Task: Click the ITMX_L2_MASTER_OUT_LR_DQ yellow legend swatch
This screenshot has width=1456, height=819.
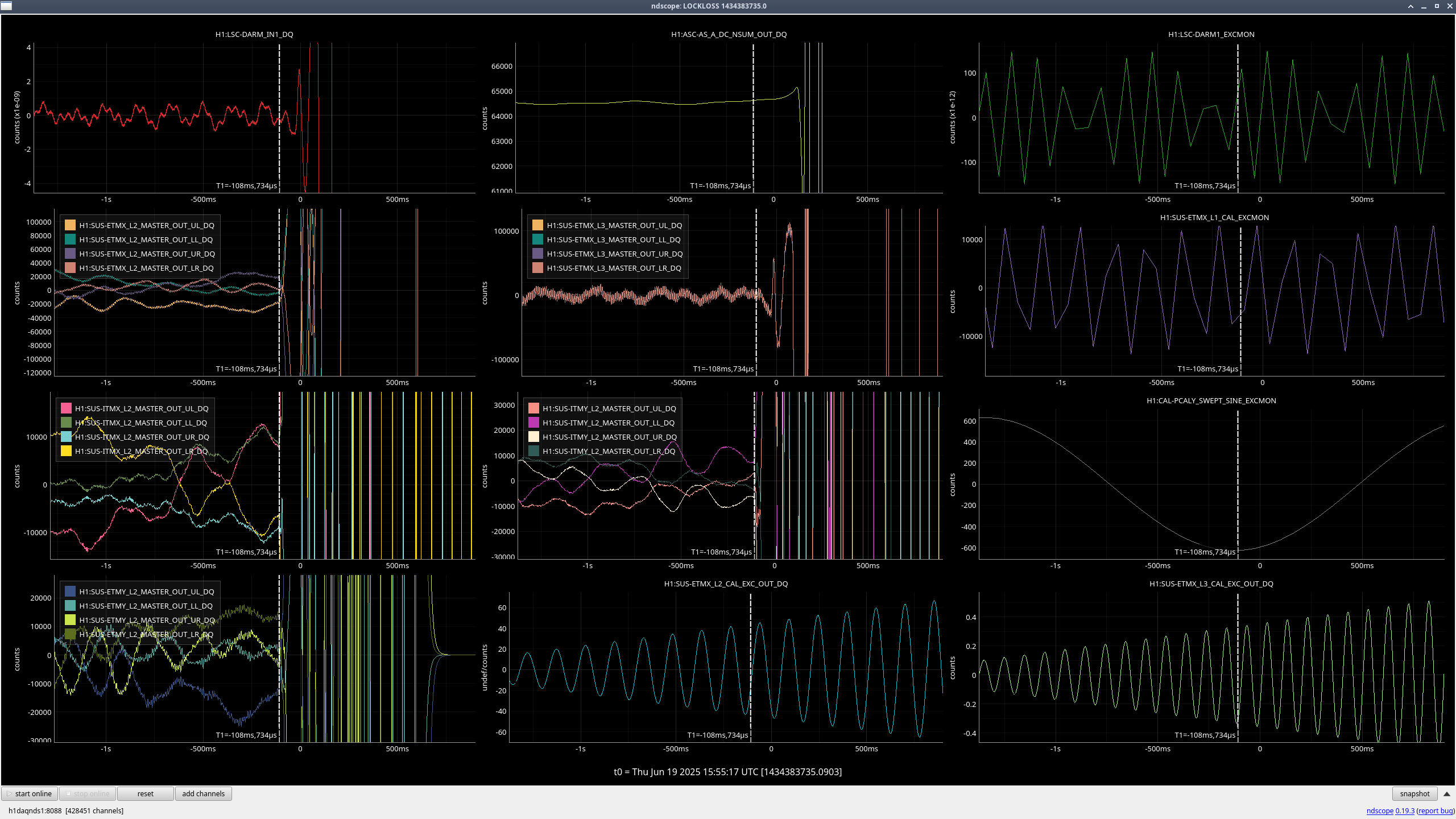Action: click(x=66, y=451)
